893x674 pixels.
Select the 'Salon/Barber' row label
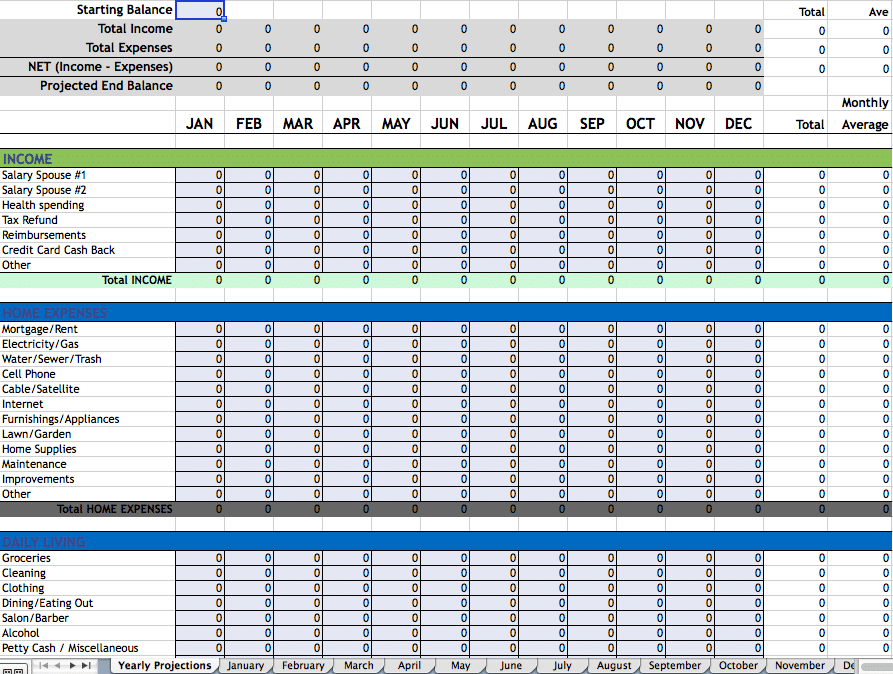(x=88, y=618)
